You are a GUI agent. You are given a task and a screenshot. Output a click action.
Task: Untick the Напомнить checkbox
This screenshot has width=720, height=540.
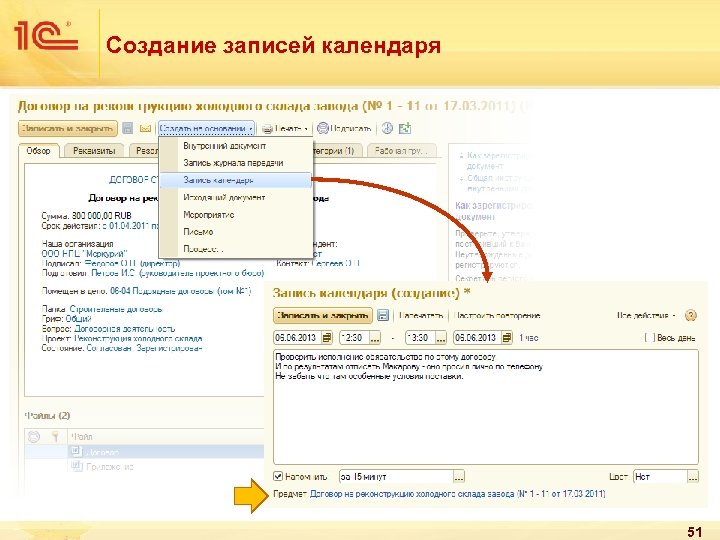pyautogui.click(x=278, y=476)
